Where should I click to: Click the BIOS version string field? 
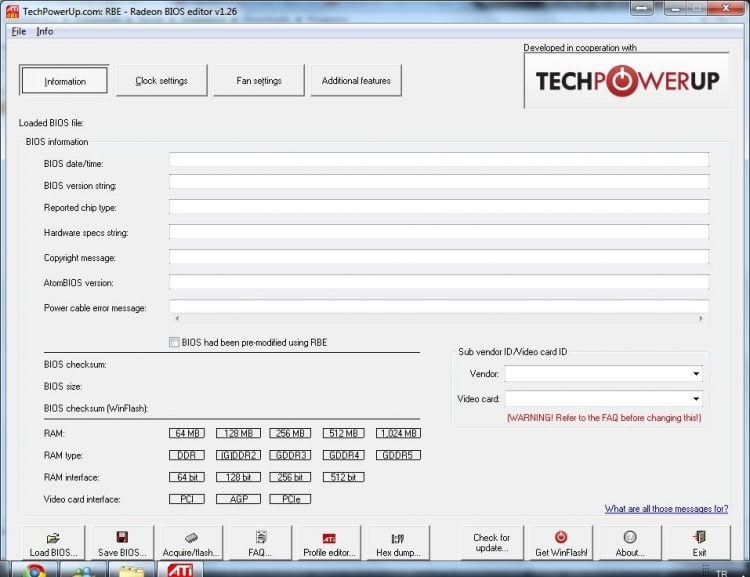pyautogui.click(x=439, y=182)
